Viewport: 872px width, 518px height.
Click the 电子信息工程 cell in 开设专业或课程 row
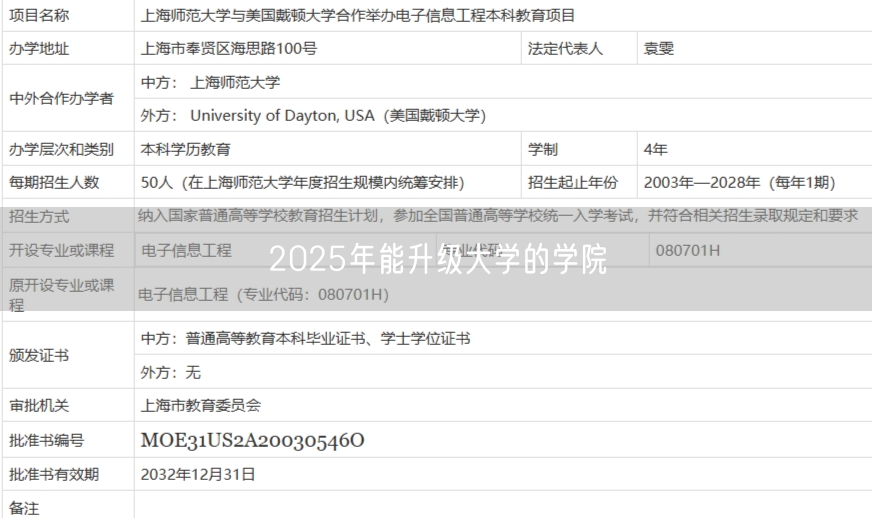click(186, 250)
